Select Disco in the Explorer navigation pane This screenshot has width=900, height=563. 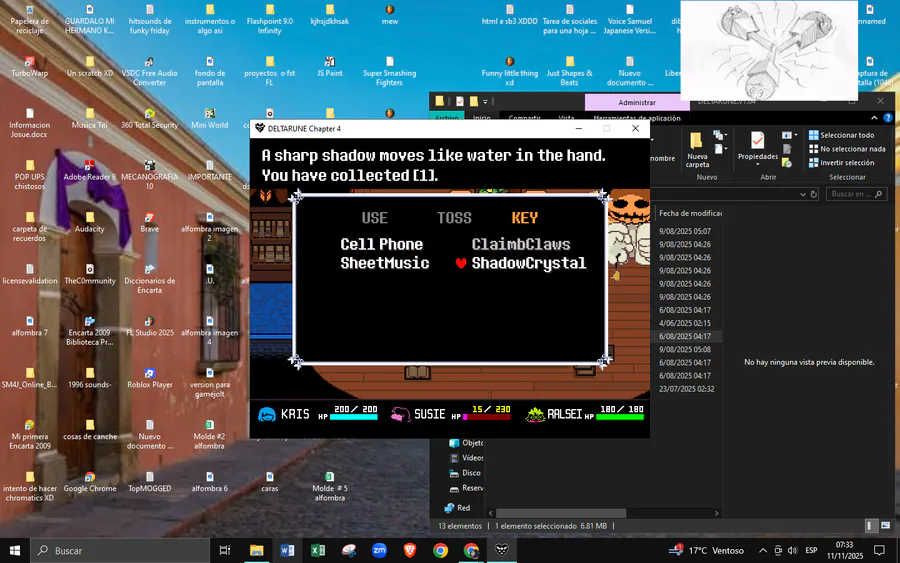[x=465, y=473]
